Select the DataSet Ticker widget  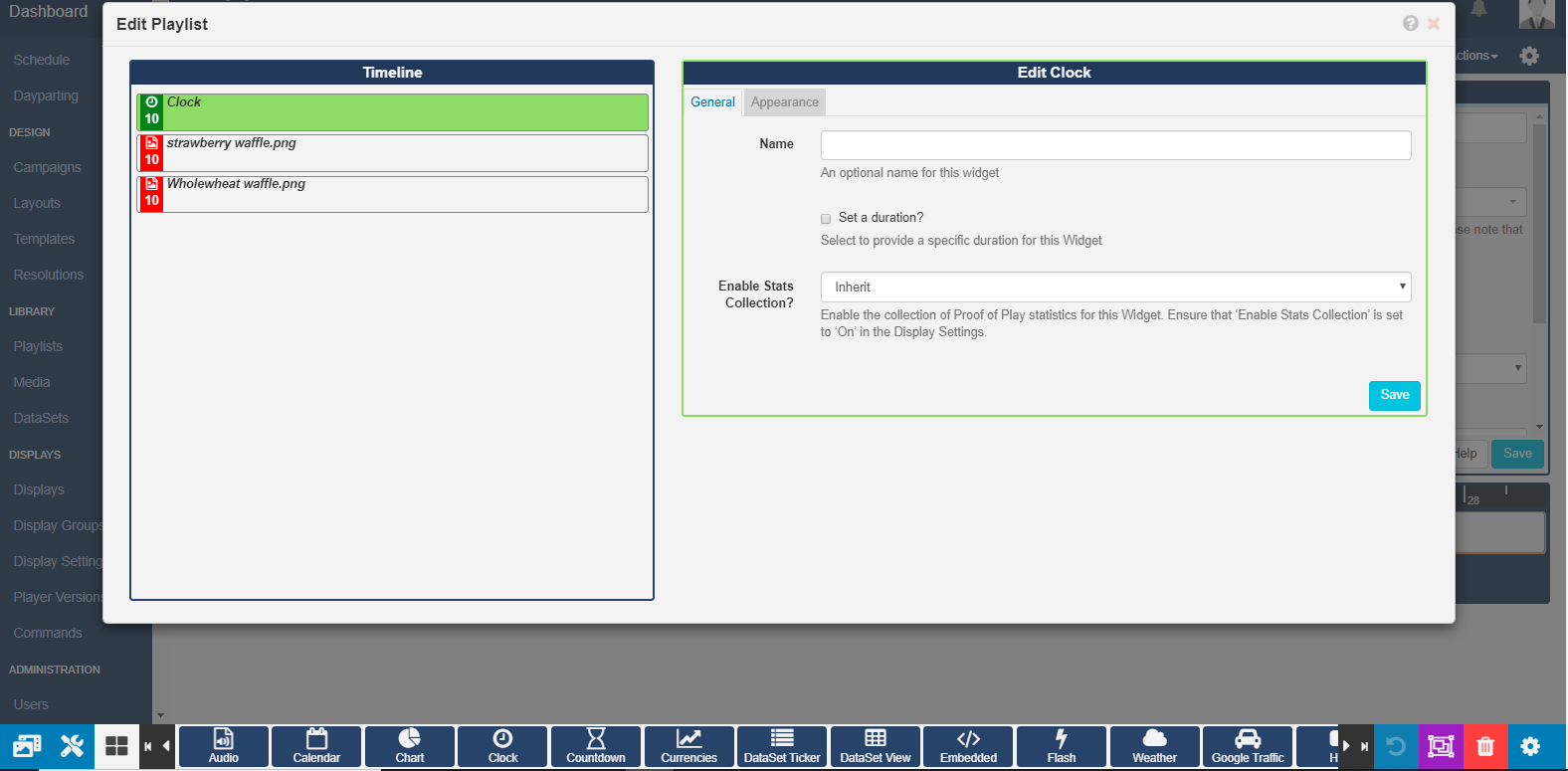point(782,746)
